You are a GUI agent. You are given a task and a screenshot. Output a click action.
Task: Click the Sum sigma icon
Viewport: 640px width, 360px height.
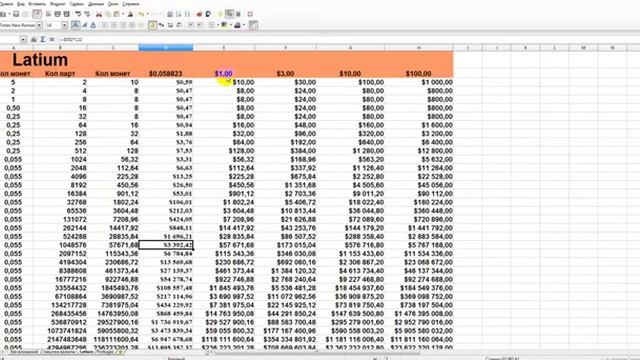tap(43, 40)
